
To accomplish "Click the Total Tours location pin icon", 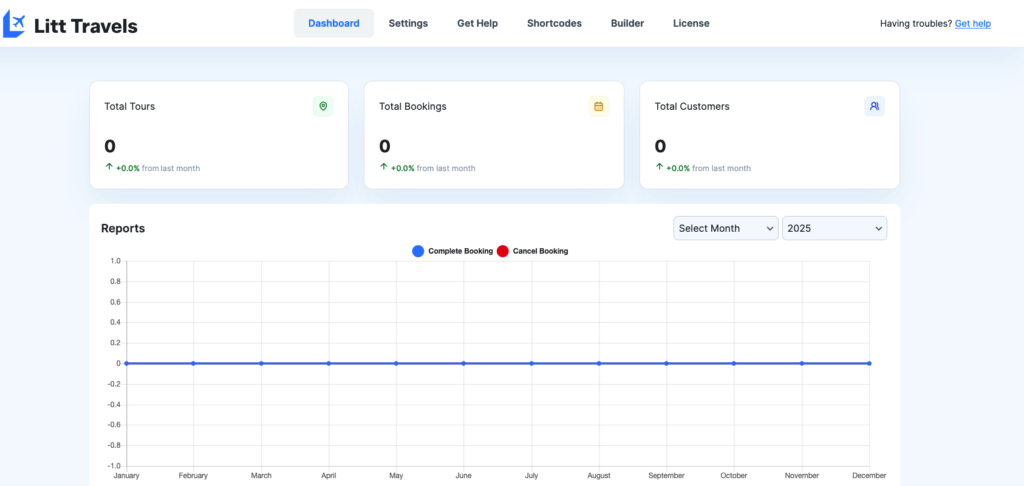I will (323, 106).
